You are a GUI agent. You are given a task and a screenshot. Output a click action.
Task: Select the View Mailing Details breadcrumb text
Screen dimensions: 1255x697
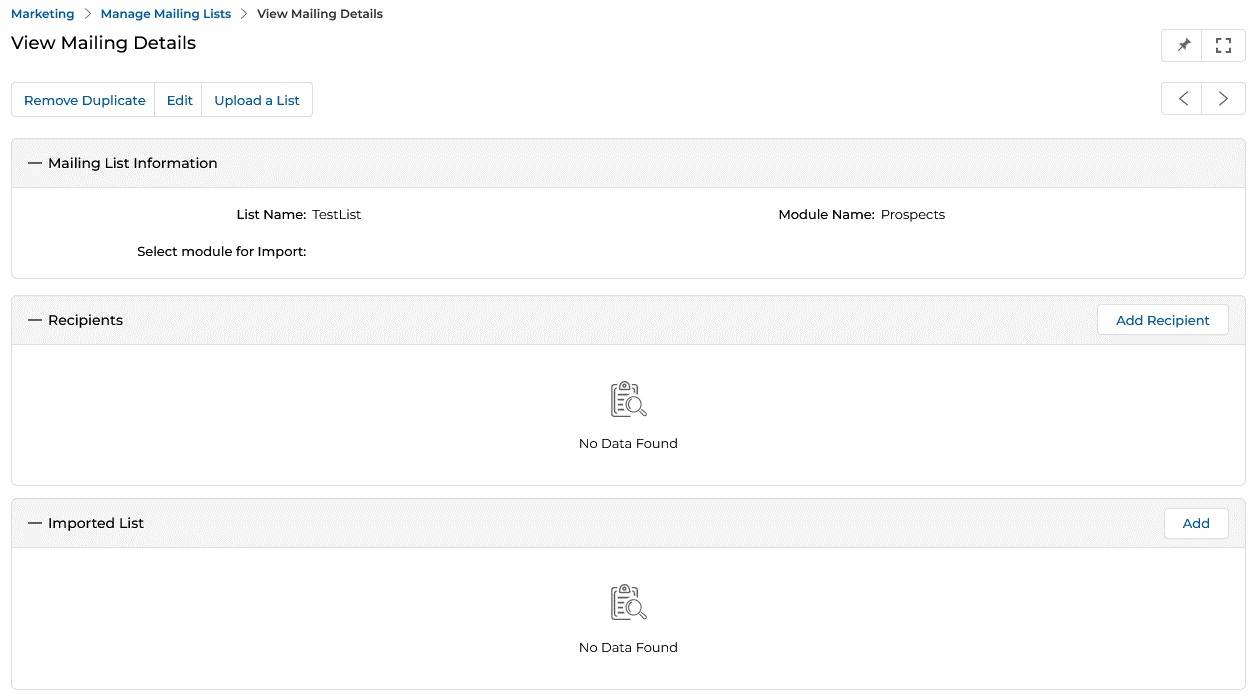coord(320,14)
